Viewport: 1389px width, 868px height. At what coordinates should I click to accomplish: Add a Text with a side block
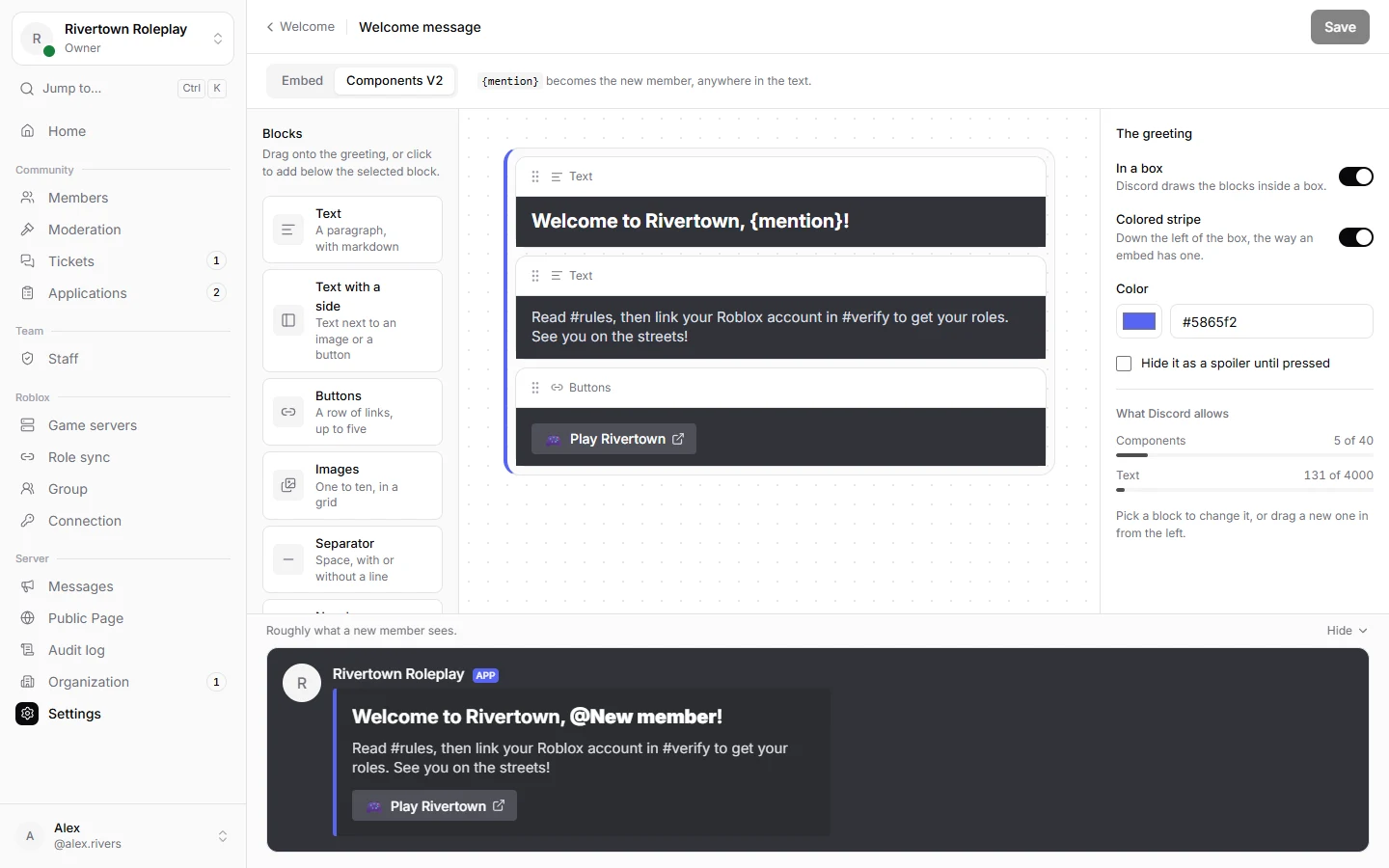coord(352,321)
